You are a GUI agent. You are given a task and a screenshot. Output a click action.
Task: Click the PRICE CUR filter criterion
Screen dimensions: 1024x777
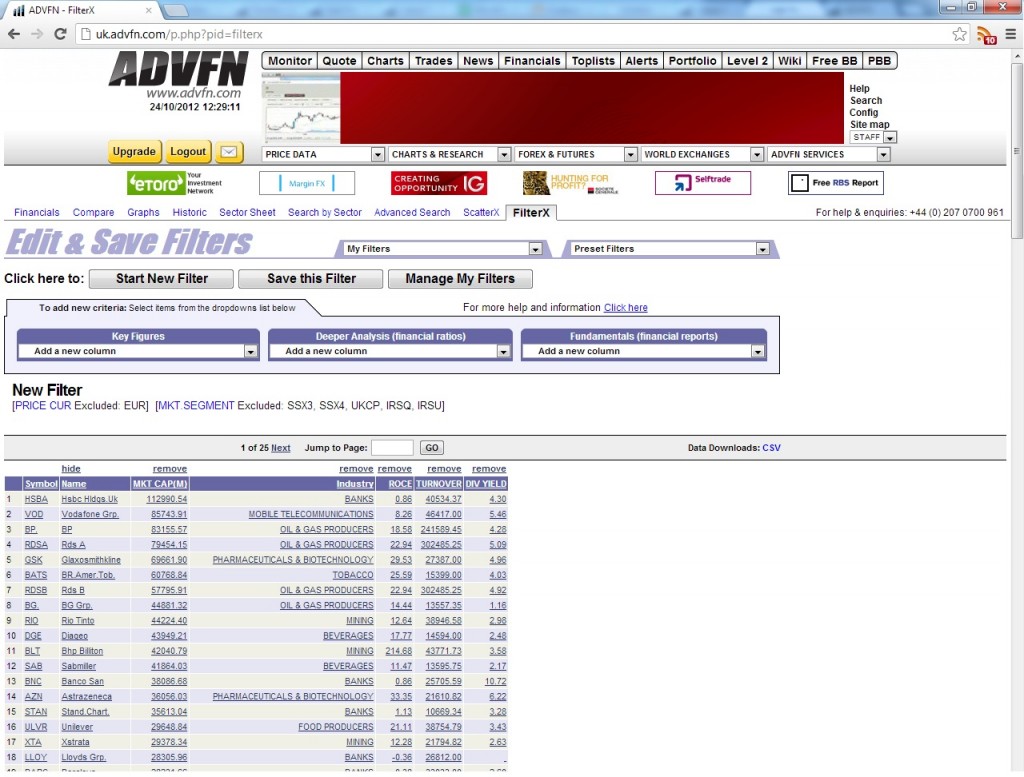(43, 405)
